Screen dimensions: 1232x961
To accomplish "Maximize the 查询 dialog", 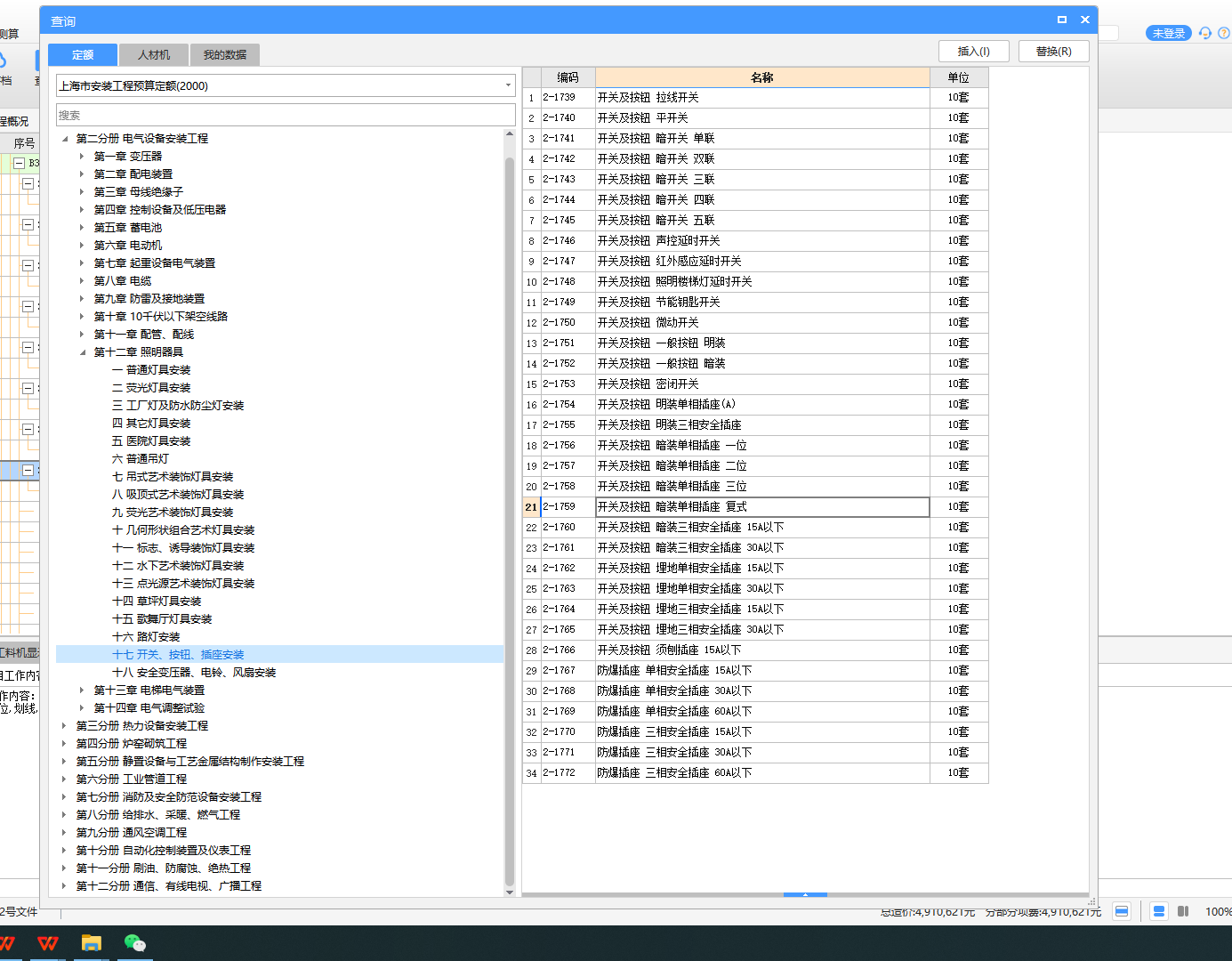I will coord(1061,20).
